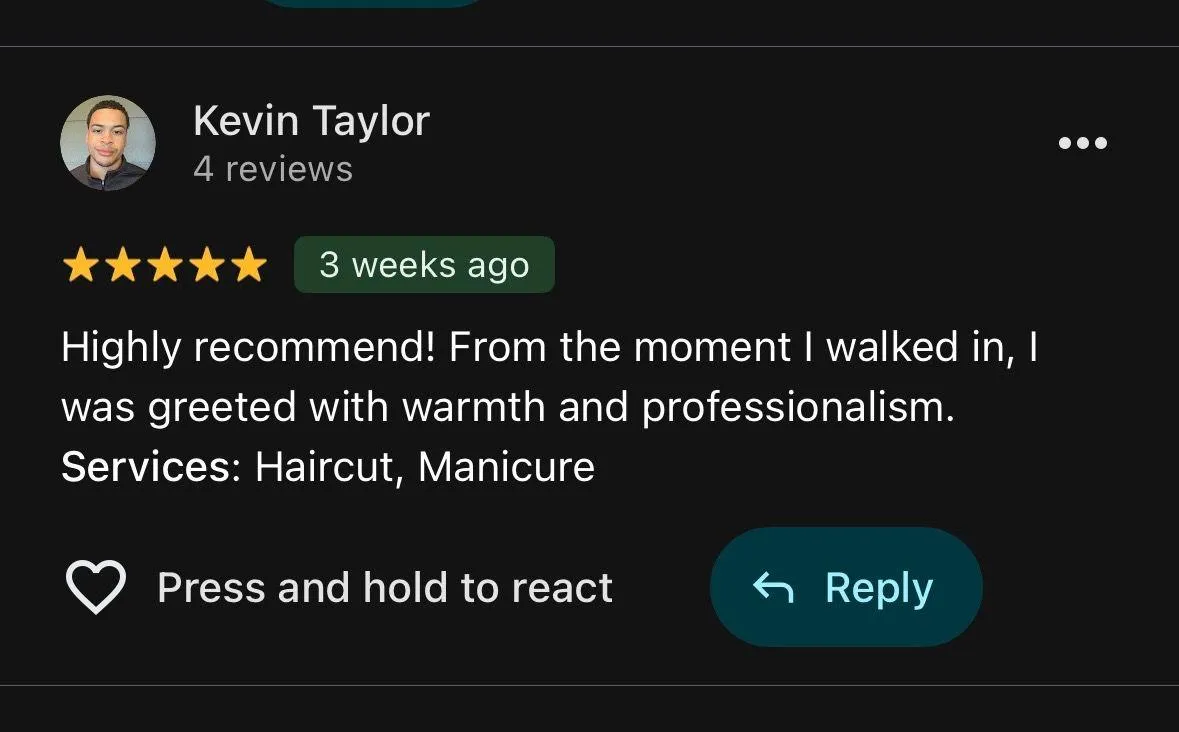View the reviewer's 4 reviews
The height and width of the screenshot is (732, 1179).
pyautogui.click(x=272, y=169)
